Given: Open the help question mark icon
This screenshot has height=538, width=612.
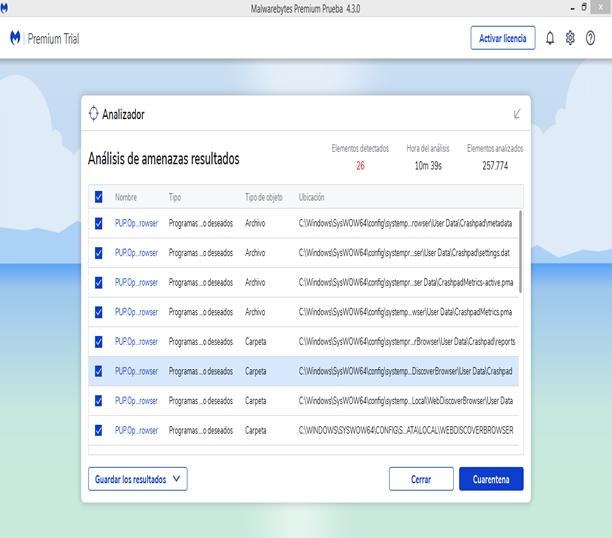Looking at the screenshot, I should (590, 38).
